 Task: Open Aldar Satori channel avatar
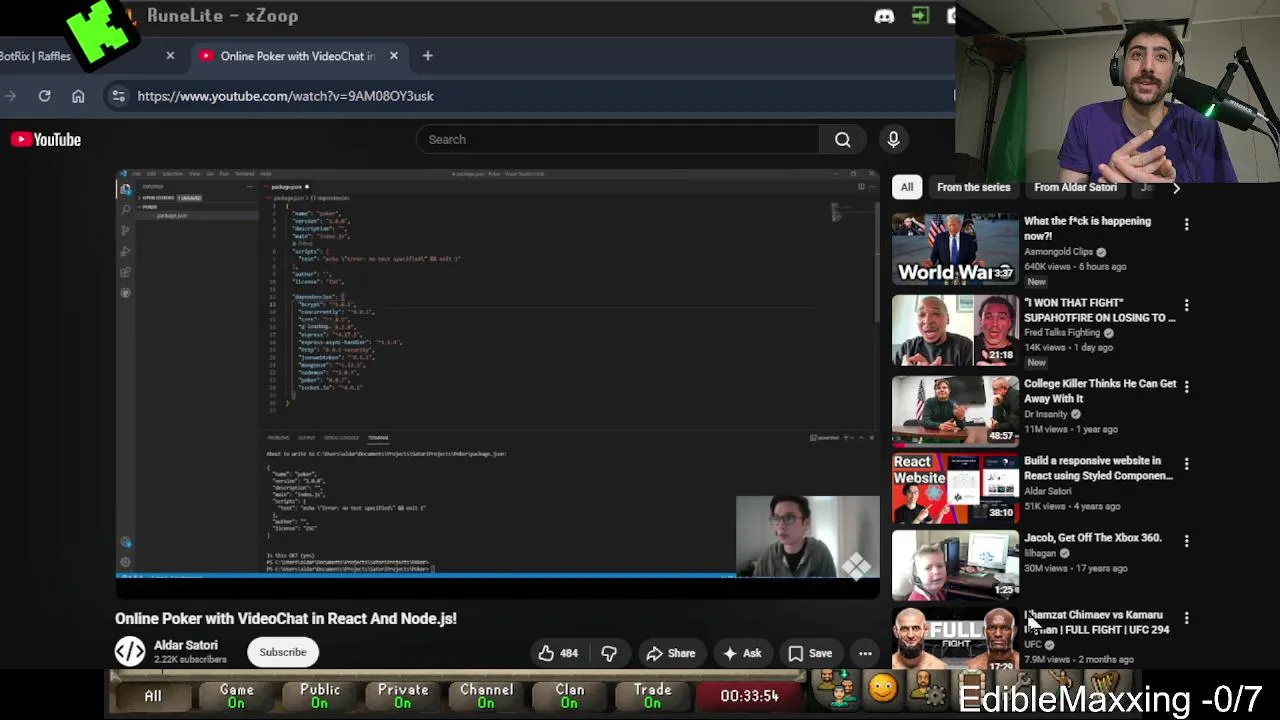[130, 652]
